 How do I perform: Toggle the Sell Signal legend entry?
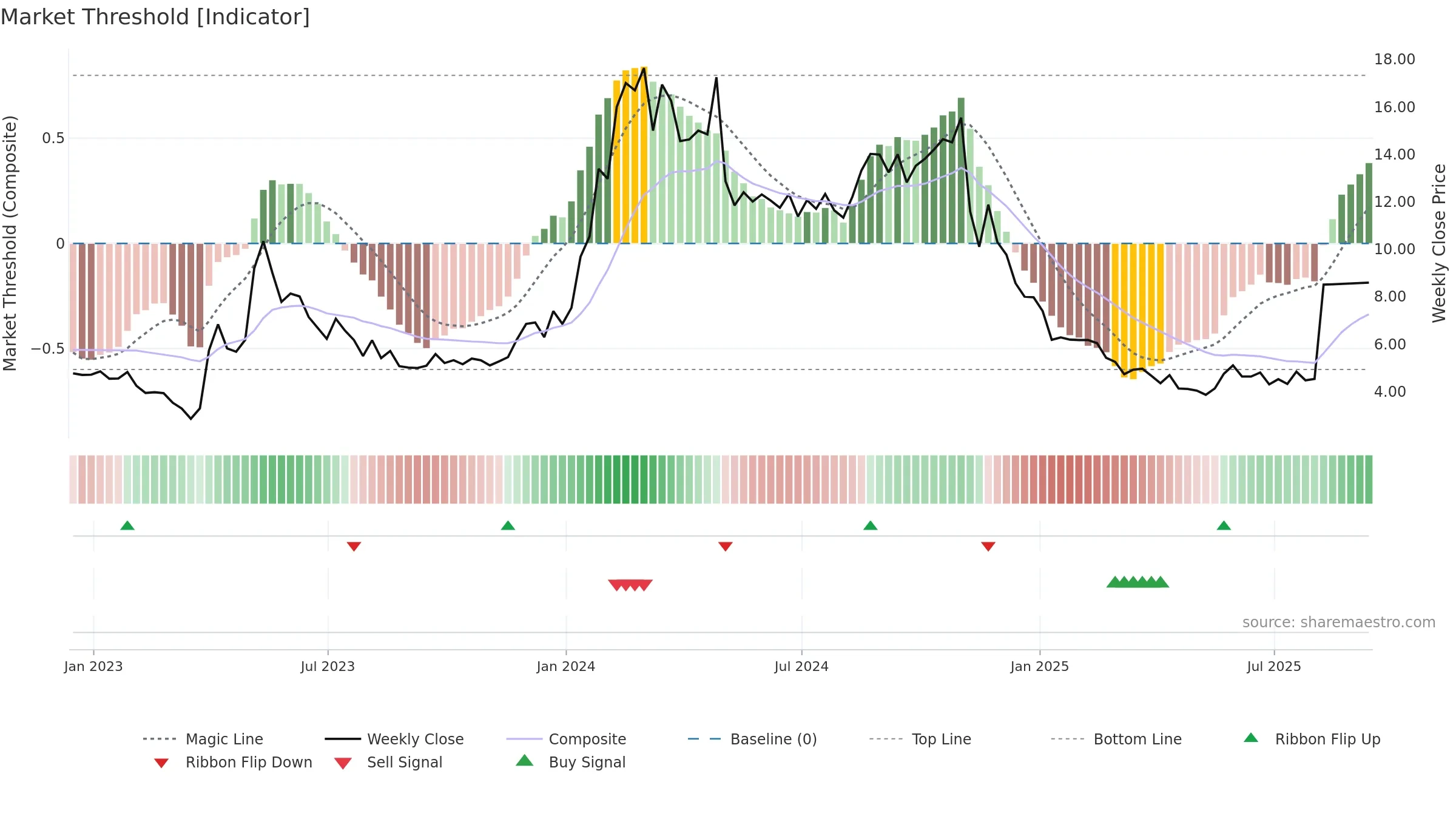(x=388, y=762)
